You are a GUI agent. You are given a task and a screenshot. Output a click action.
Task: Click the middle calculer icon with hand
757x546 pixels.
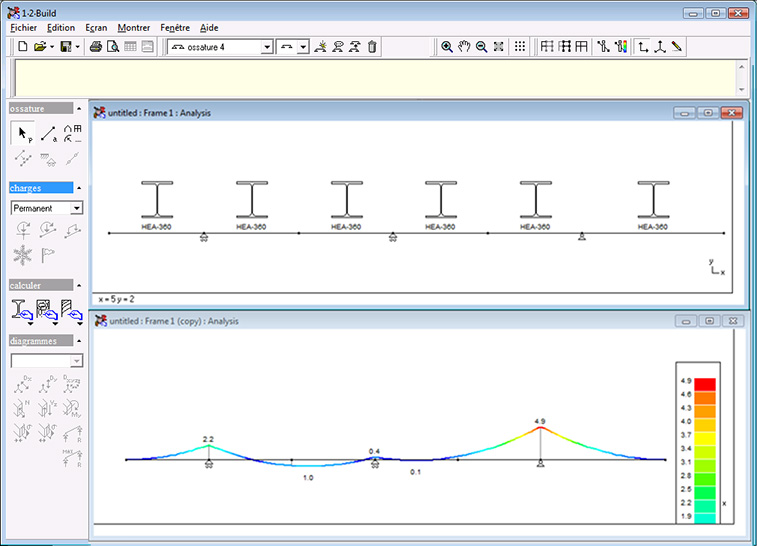47,310
